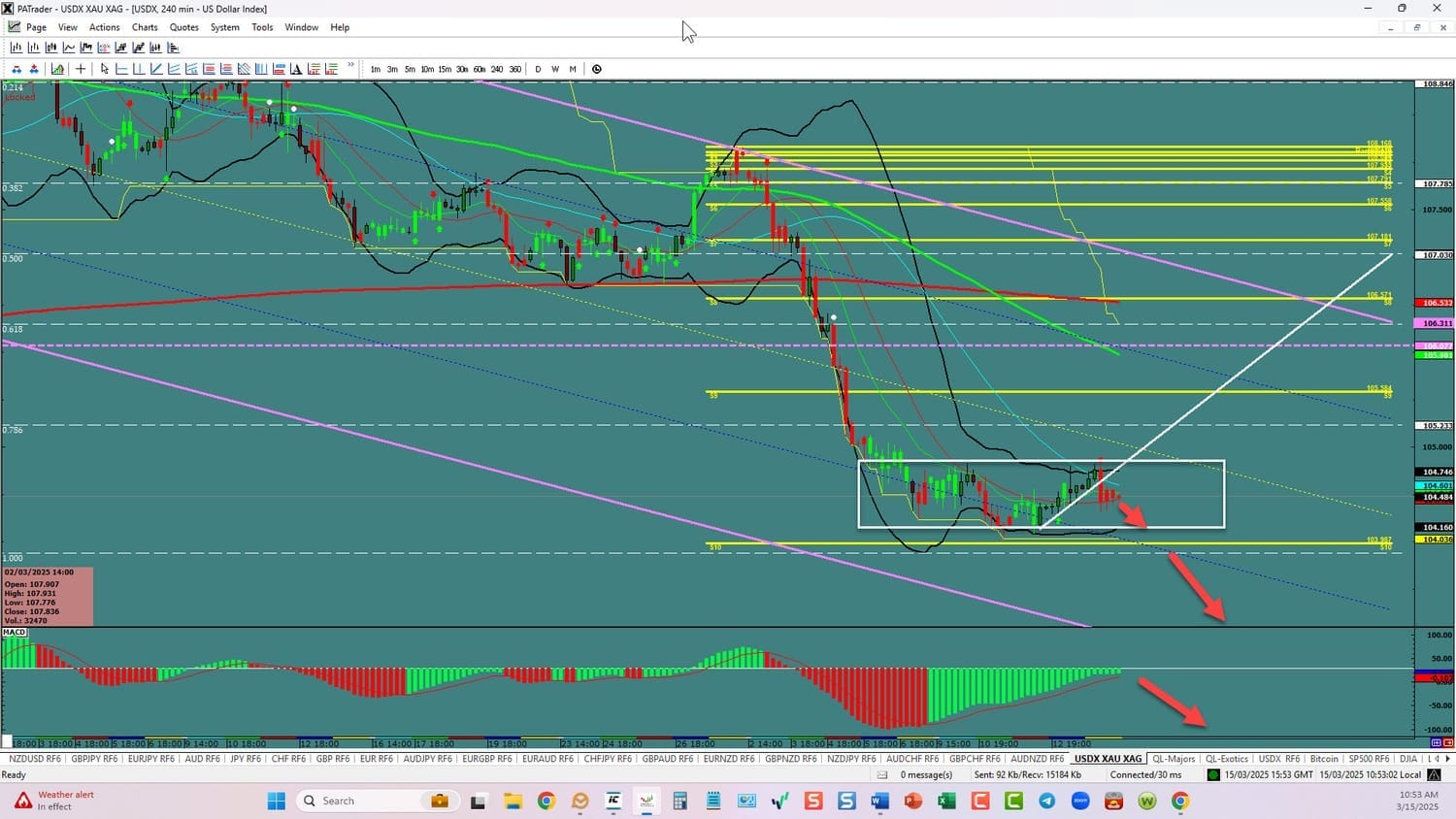Click the clock icon at end of timeframe bar
This screenshot has width=1456, height=819.
click(597, 68)
